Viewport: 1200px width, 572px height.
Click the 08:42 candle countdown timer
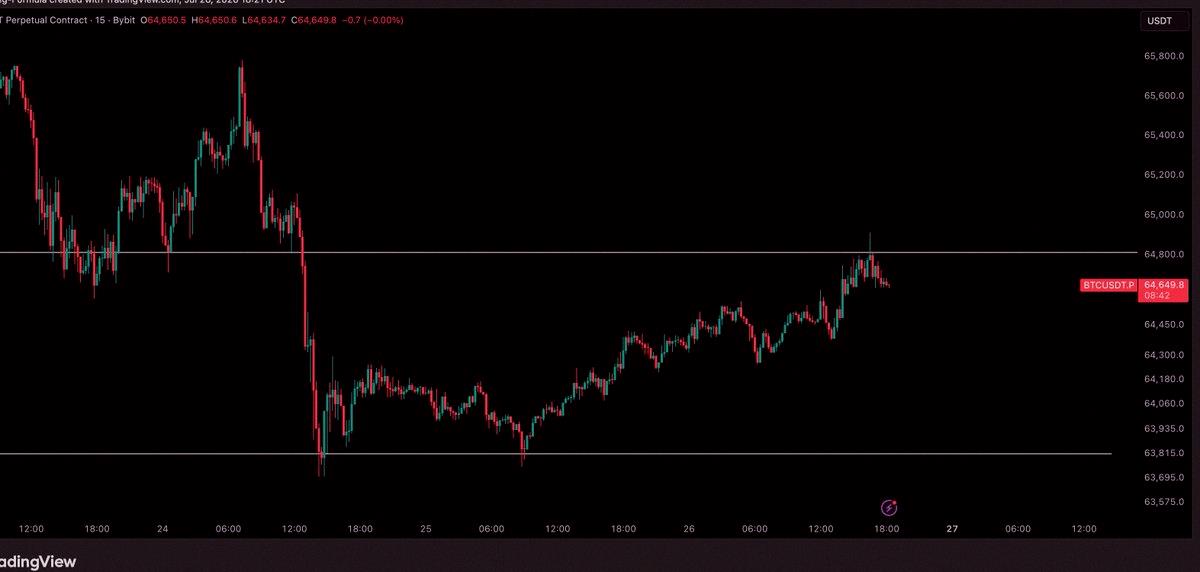click(x=1155, y=296)
